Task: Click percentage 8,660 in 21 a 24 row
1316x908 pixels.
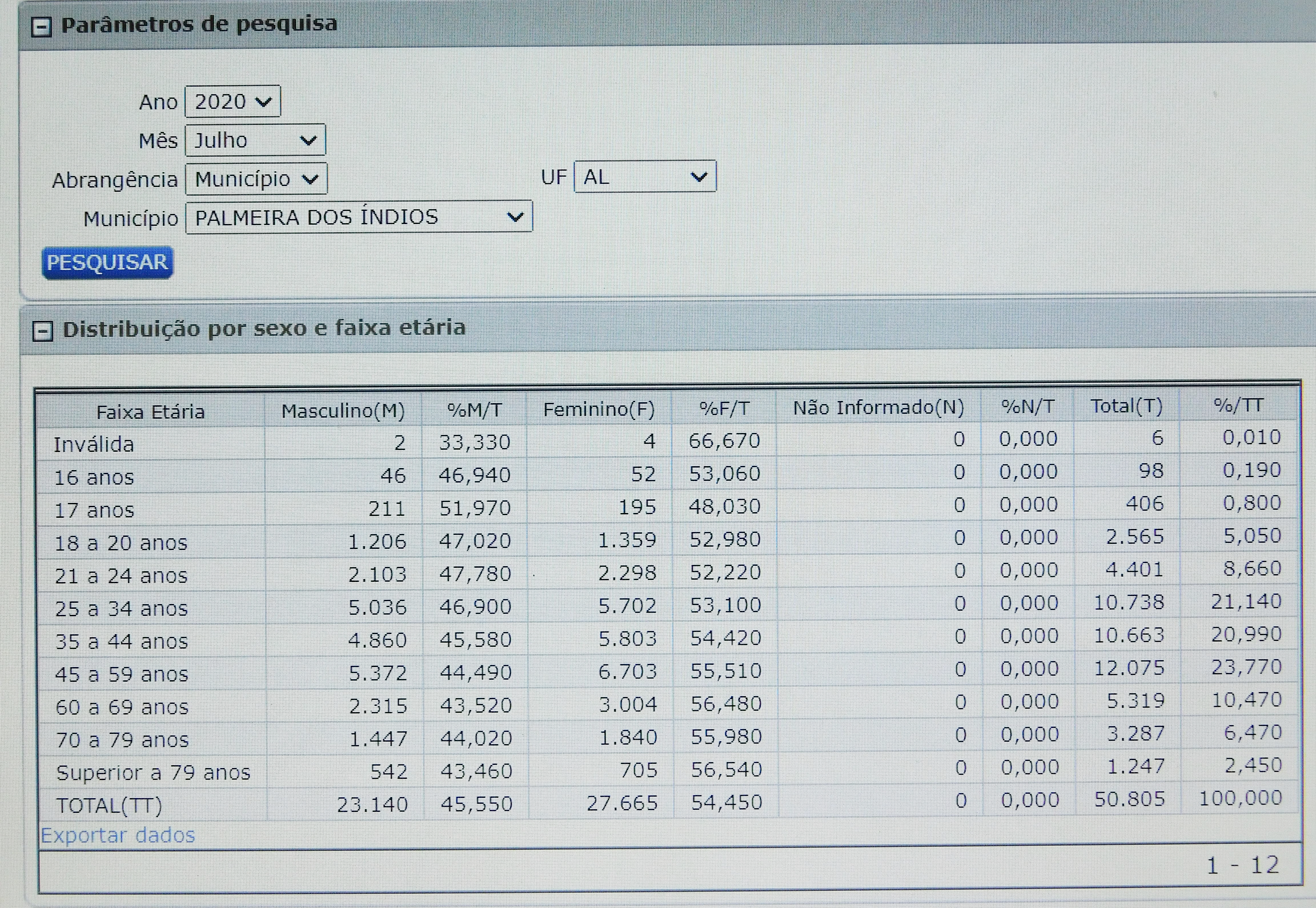Action: (x=1252, y=568)
